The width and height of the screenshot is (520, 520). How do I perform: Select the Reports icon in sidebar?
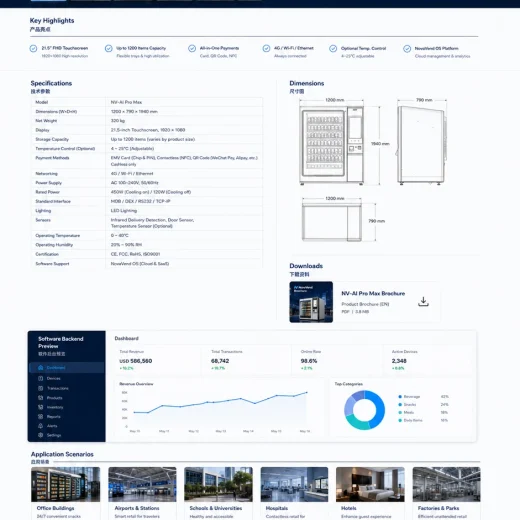(41, 416)
